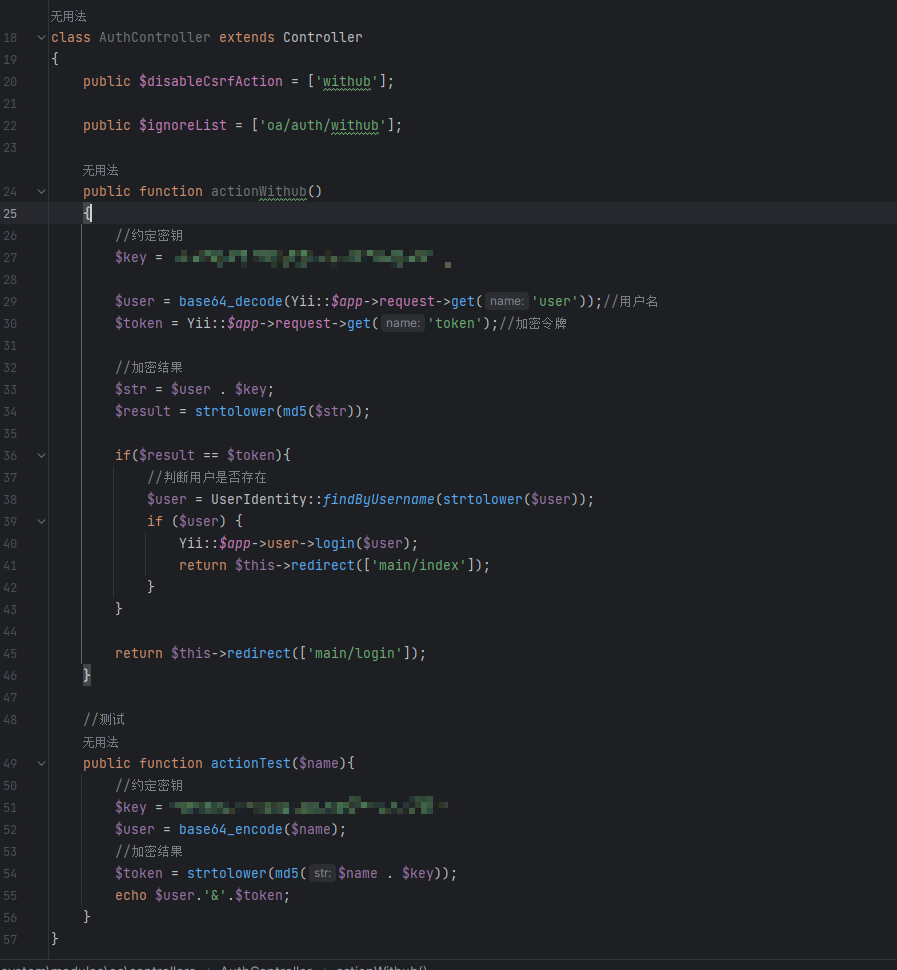Click the base64_encode function call

(231, 829)
